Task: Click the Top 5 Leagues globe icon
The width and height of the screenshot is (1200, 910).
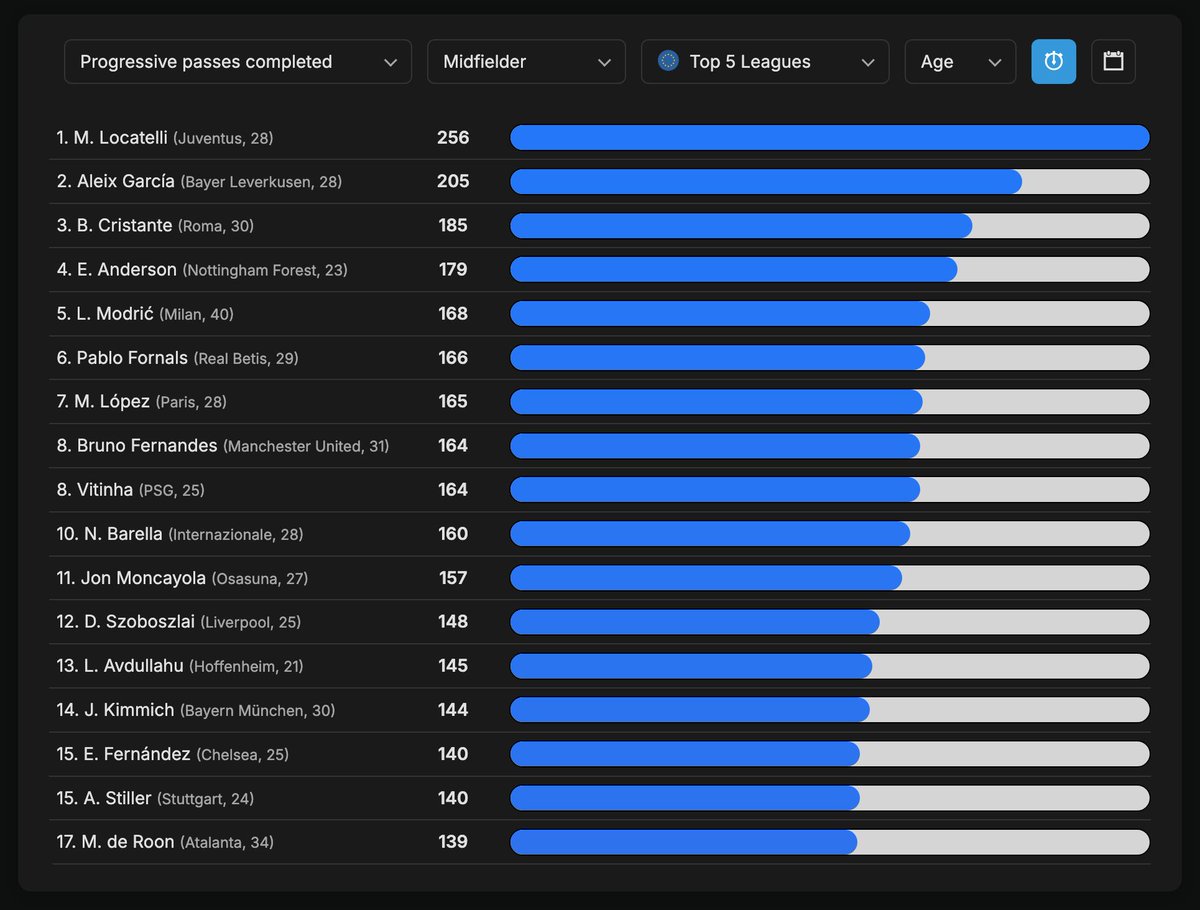Action: pyautogui.click(x=668, y=61)
